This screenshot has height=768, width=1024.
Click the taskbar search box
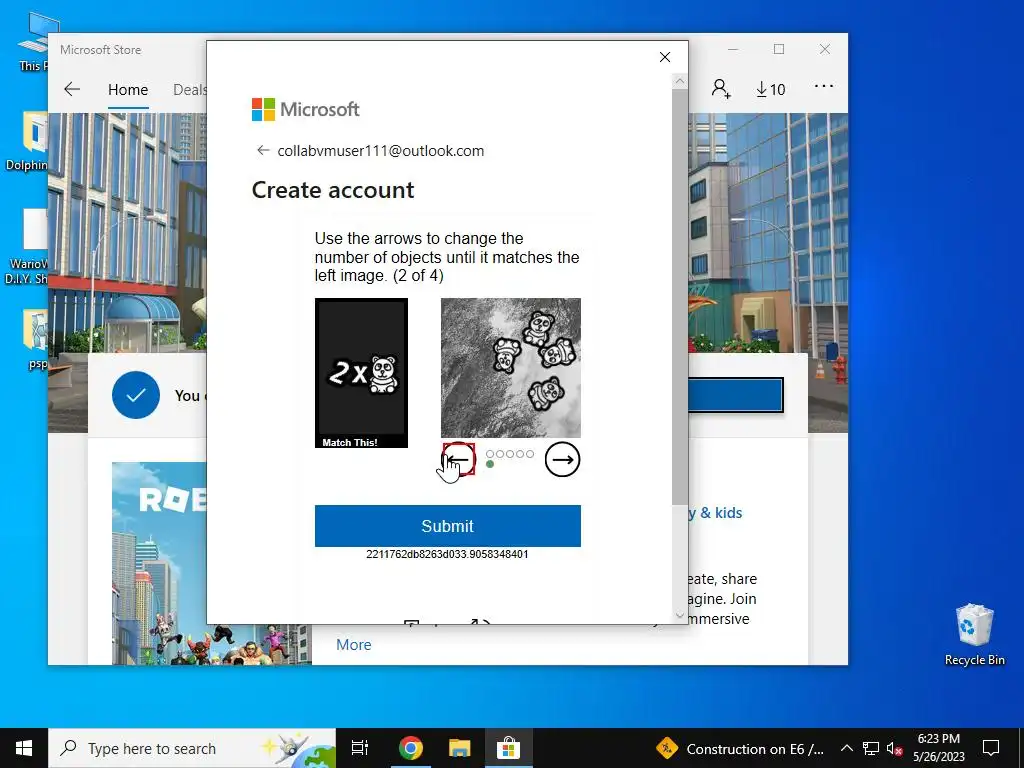coord(192,748)
